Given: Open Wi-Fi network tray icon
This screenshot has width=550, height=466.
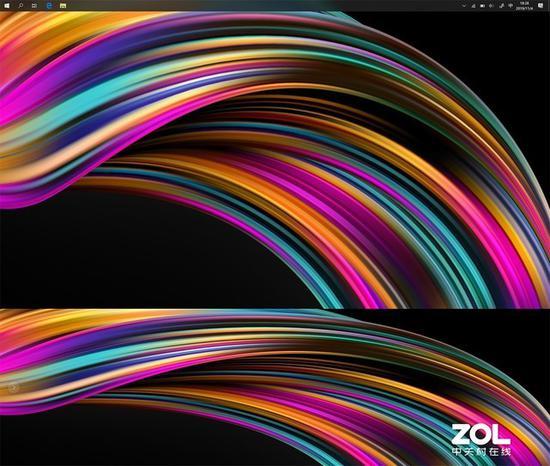Looking at the screenshot, I should click(511, 6).
